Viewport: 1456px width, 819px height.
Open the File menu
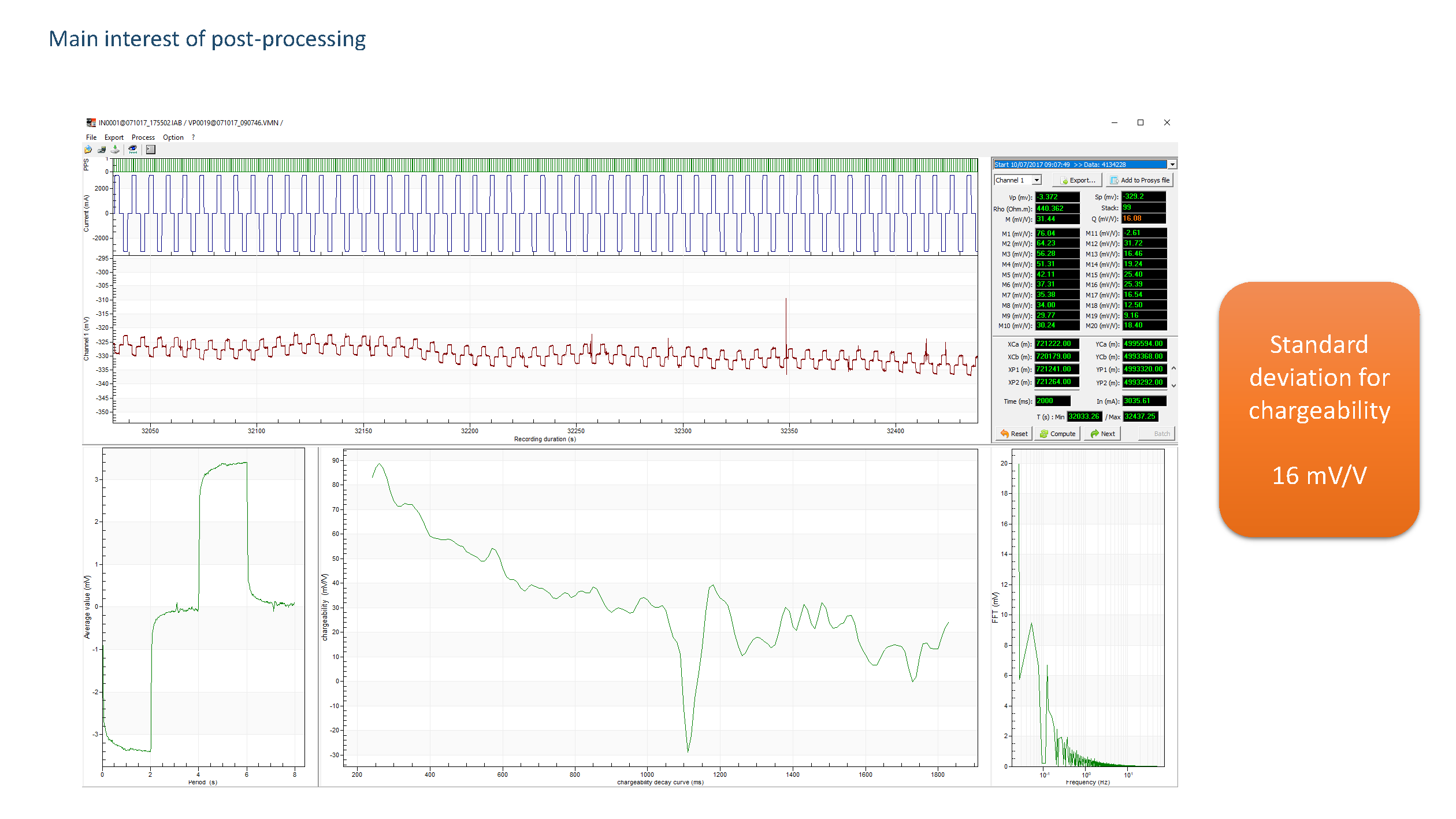(91, 137)
